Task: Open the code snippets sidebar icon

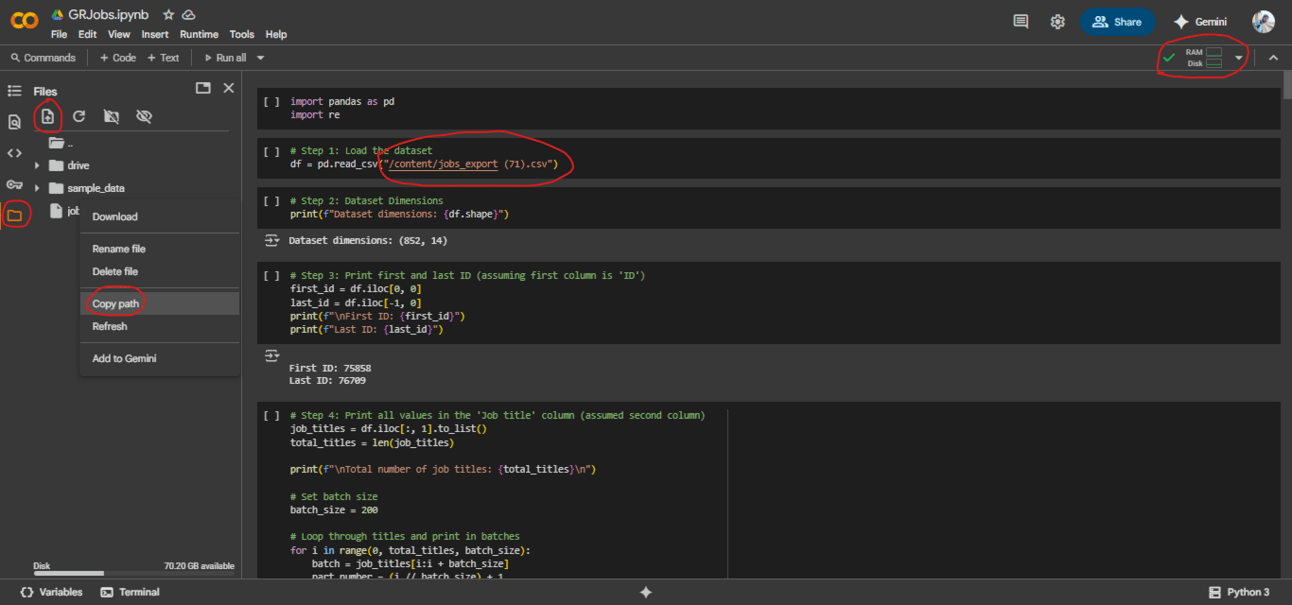Action: coord(14,153)
